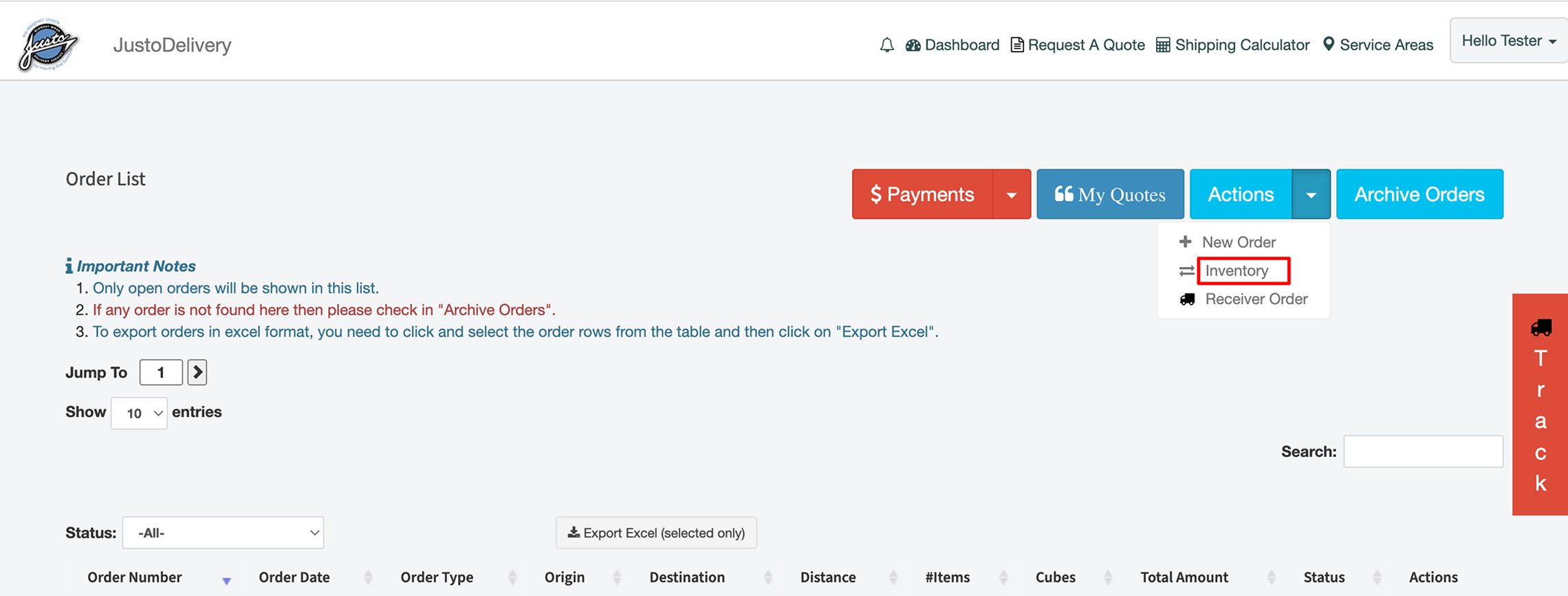Focus the Search input field
Screen dimensions: 1568x596
tap(1423, 451)
